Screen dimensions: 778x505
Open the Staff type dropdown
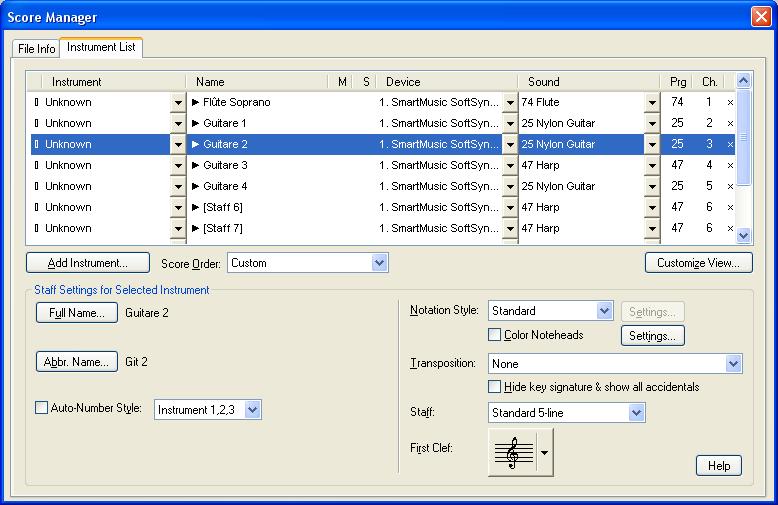[x=636, y=413]
